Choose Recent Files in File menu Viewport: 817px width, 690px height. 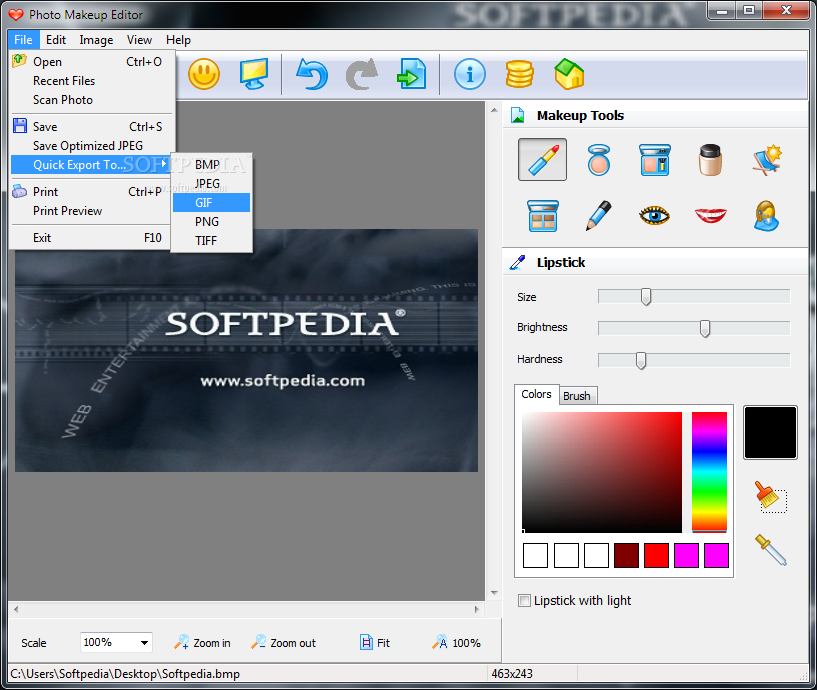93,81
